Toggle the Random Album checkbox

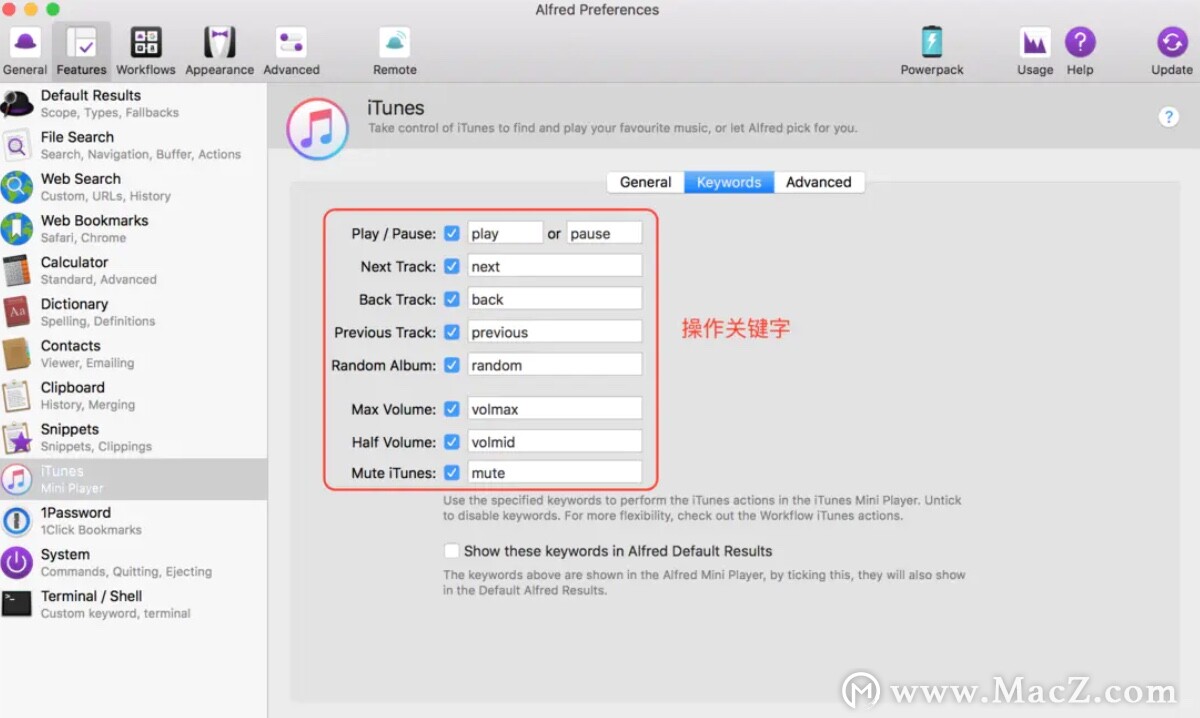452,365
